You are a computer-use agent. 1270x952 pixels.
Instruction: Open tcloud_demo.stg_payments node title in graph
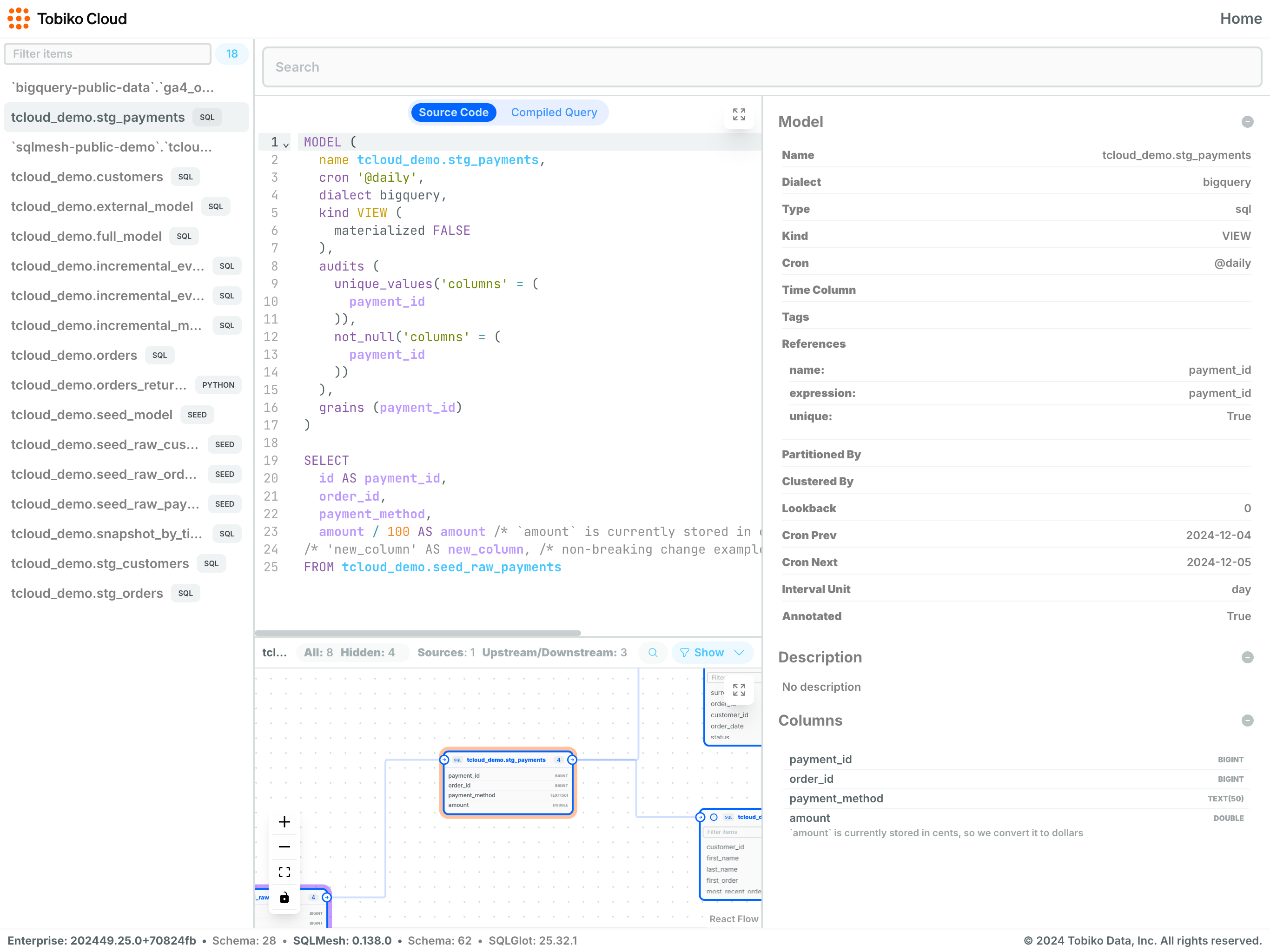tap(506, 760)
